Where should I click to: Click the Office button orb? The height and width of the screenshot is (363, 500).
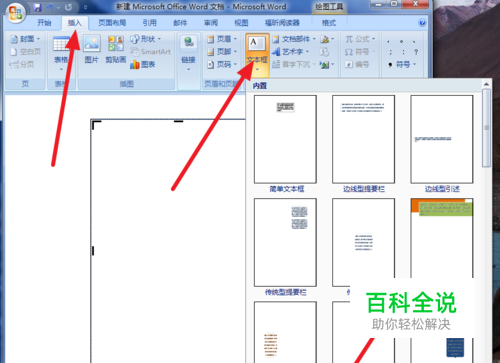click(x=15, y=13)
